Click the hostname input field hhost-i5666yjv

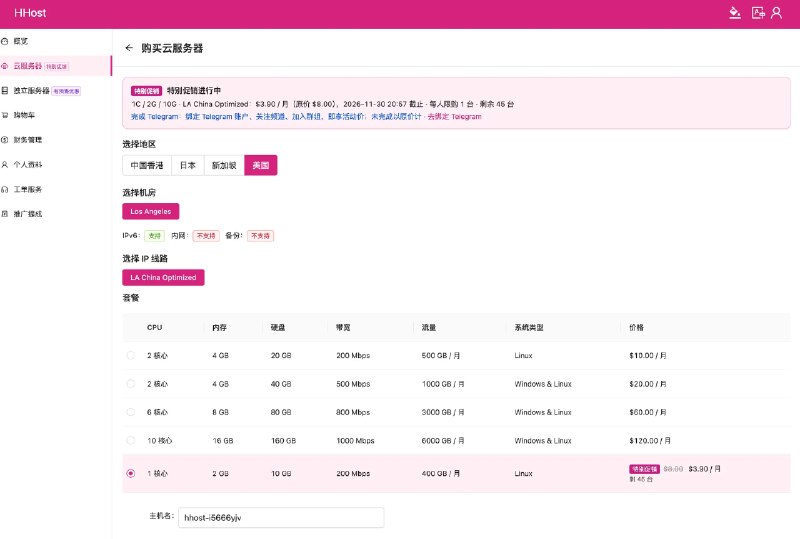(281, 518)
